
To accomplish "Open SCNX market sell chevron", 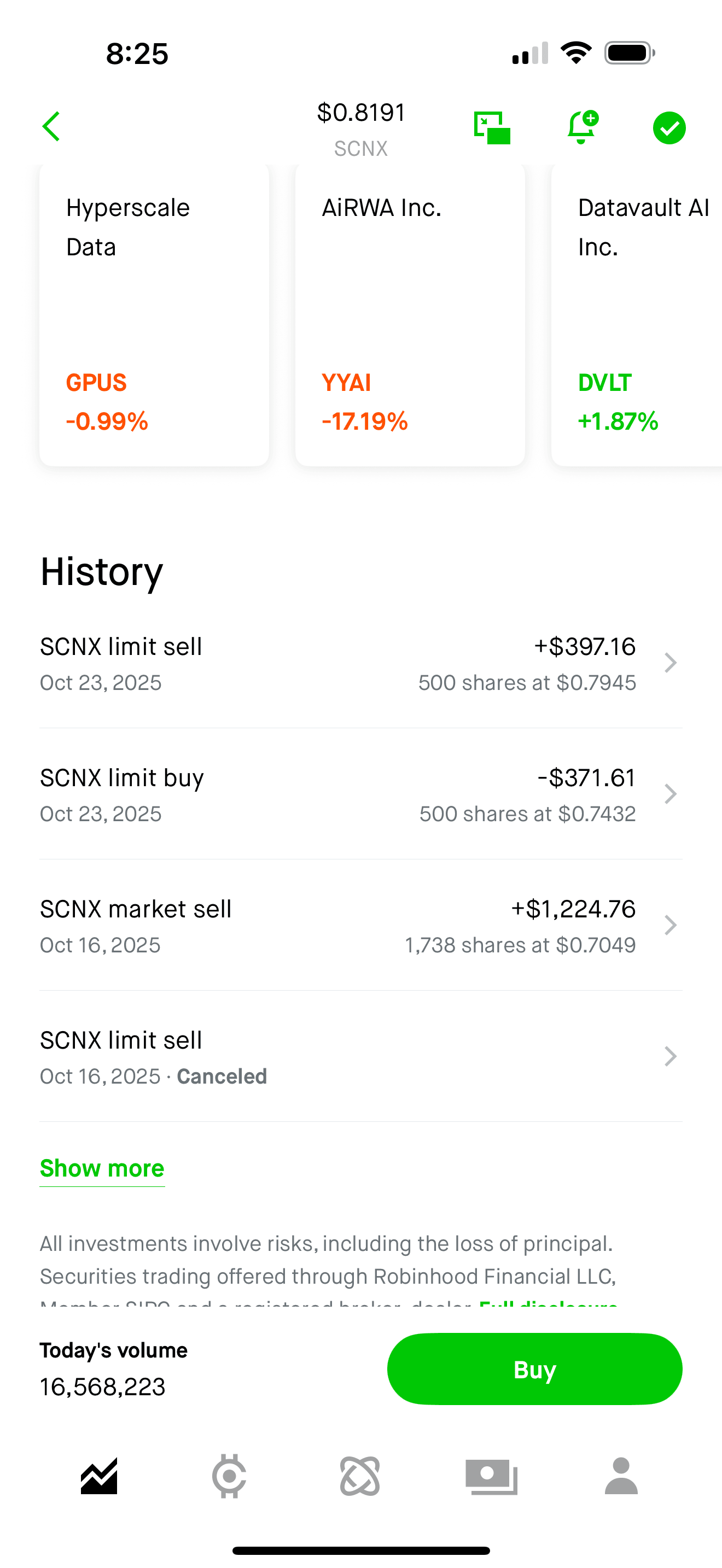I will click(670, 925).
